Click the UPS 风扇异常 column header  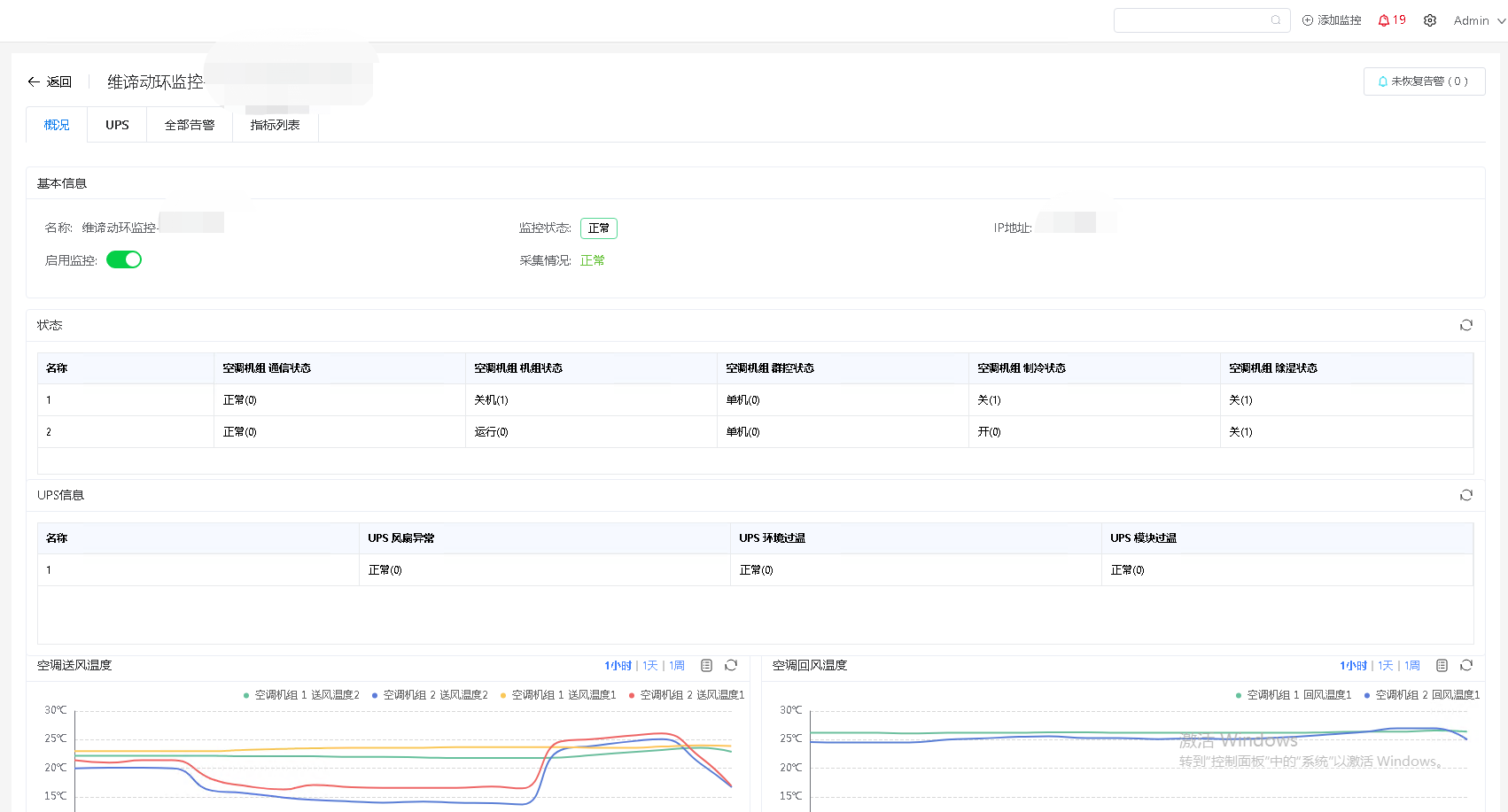tap(544, 538)
